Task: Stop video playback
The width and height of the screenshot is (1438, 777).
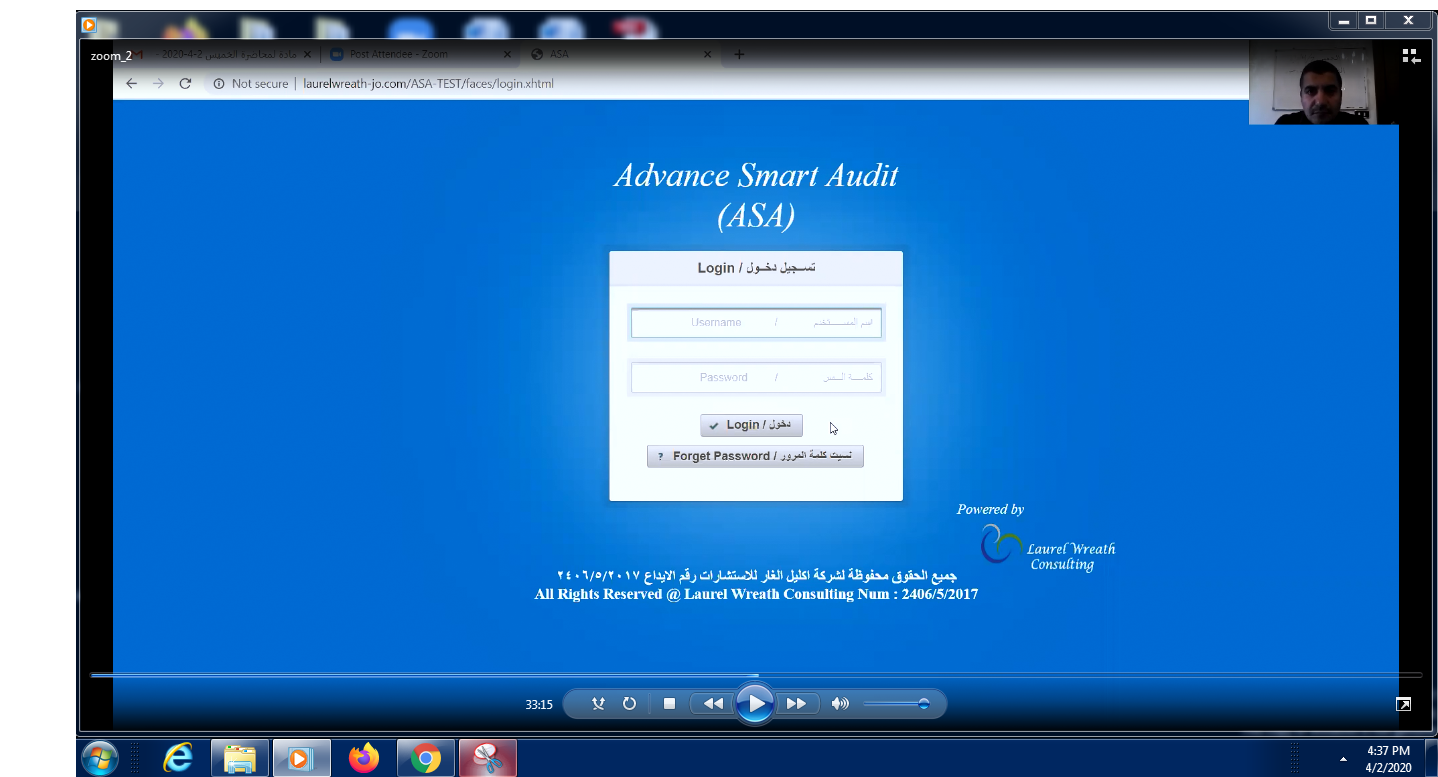Action: pos(669,704)
